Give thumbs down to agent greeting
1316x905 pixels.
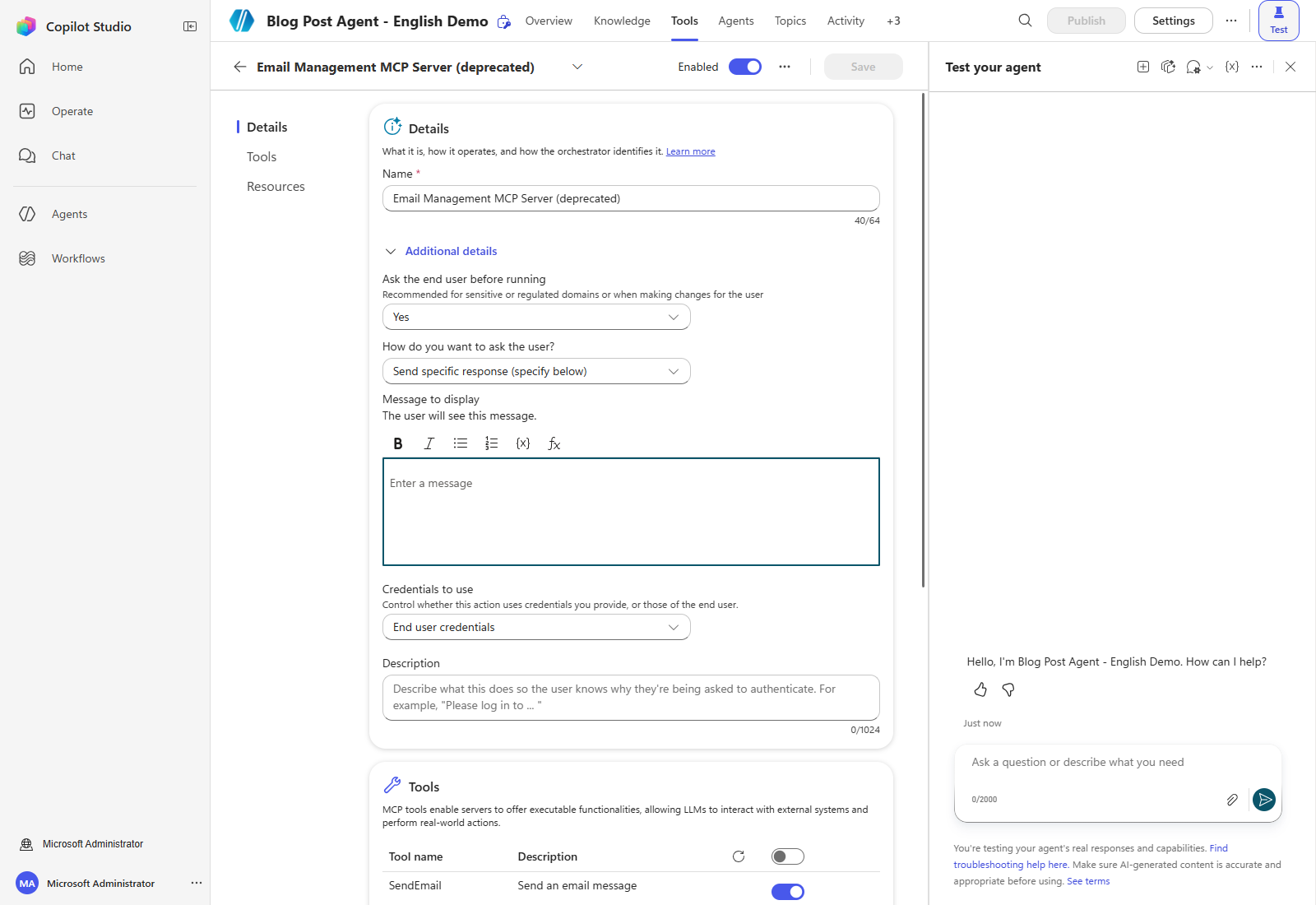pos(1008,689)
